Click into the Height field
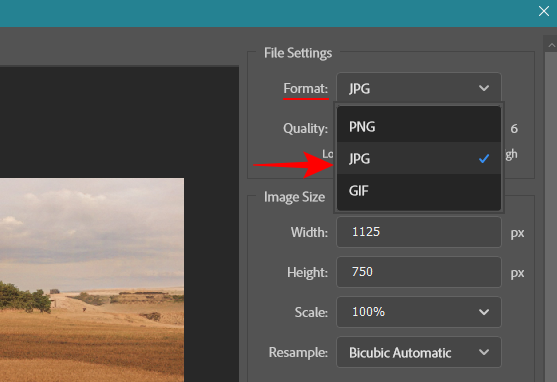Screen dimensions: 557x382 419,272
